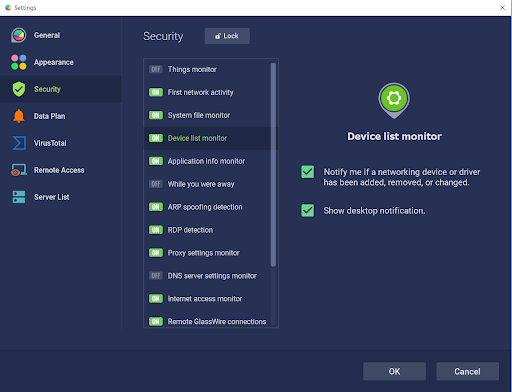The width and height of the screenshot is (512, 392).
Task: Toggle Proxy settings monitor ON switch
Action: [156, 253]
